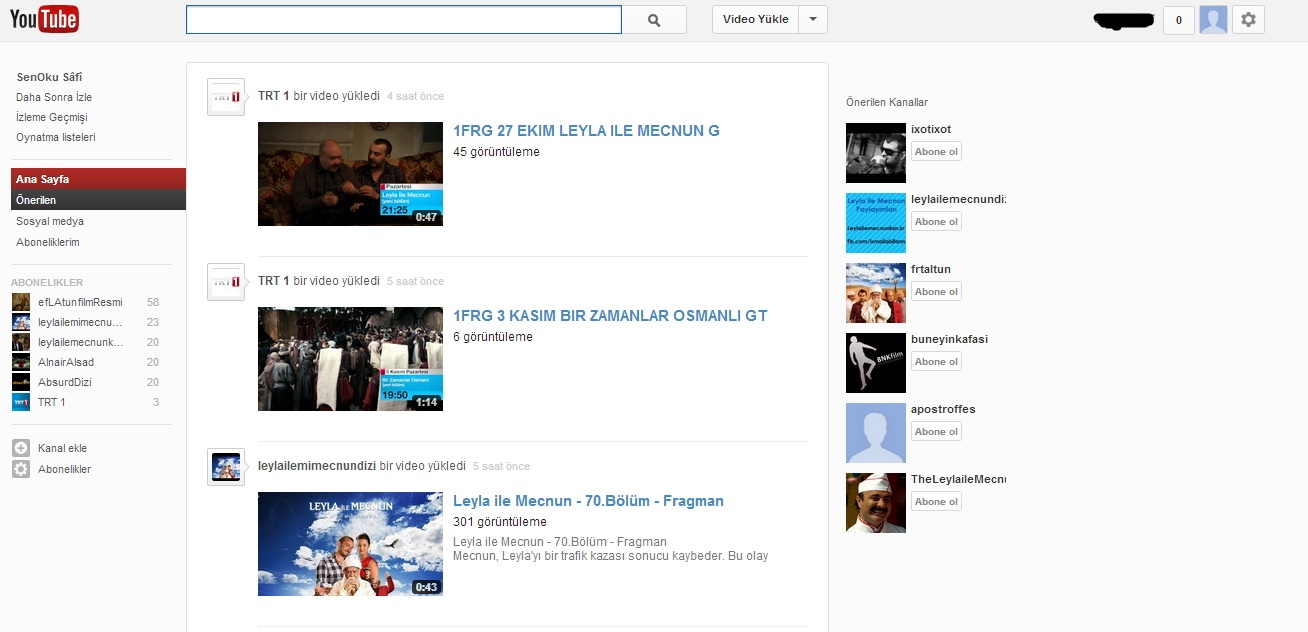Screen dimensions: 1308x632
Task: Click TRT 1 avatar beside LEYLA ILE MECNUN feed item
Action: tap(226, 97)
